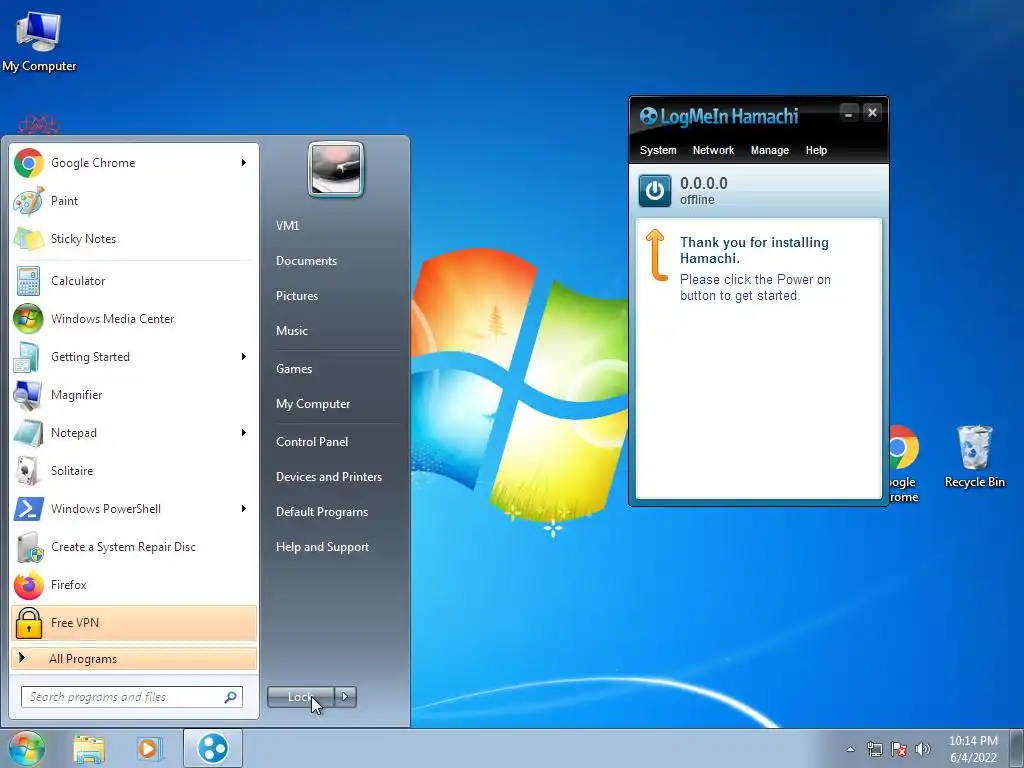
Task: Show hidden tray icons arrow
Action: click(850, 749)
